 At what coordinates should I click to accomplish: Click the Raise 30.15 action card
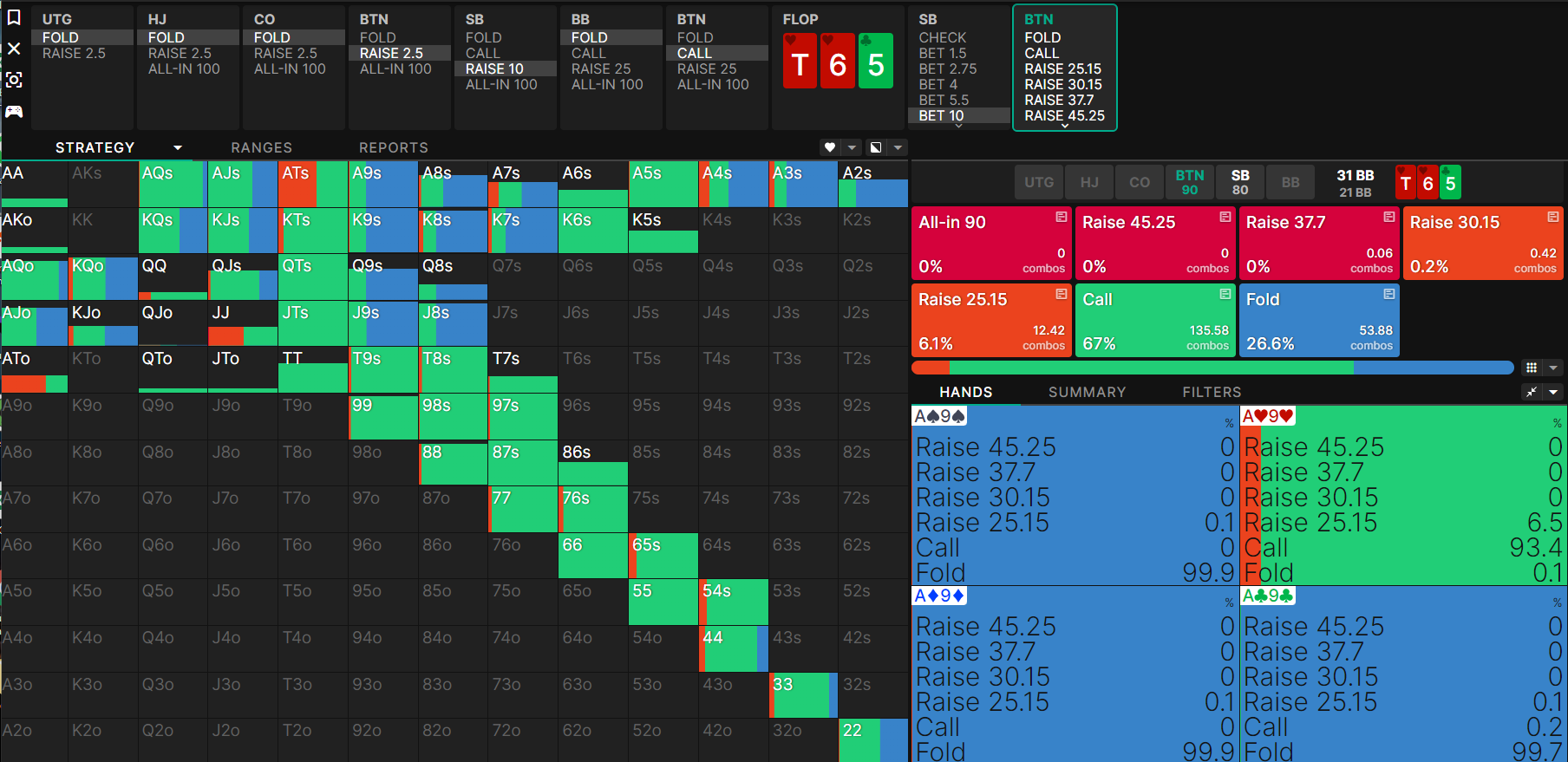coord(1483,243)
